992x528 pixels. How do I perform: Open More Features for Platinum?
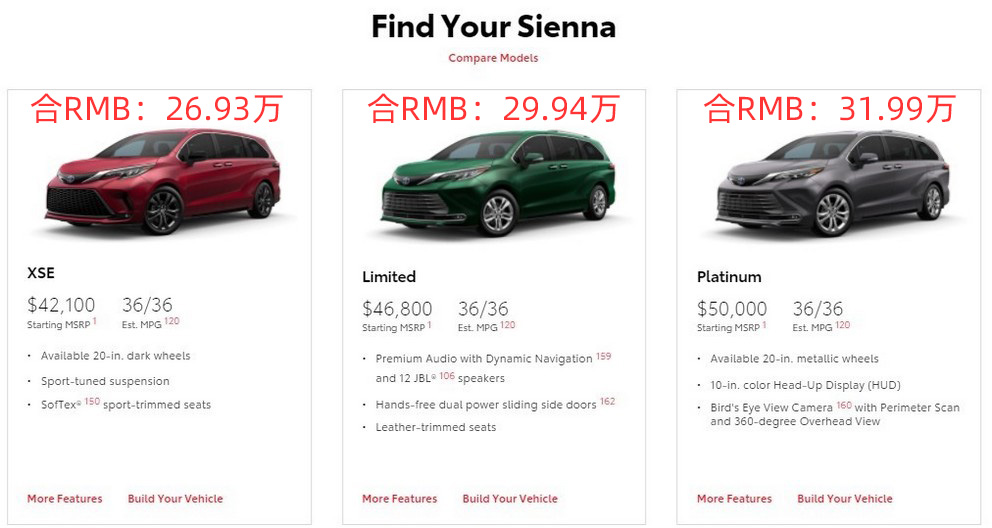[x=735, y=499]
